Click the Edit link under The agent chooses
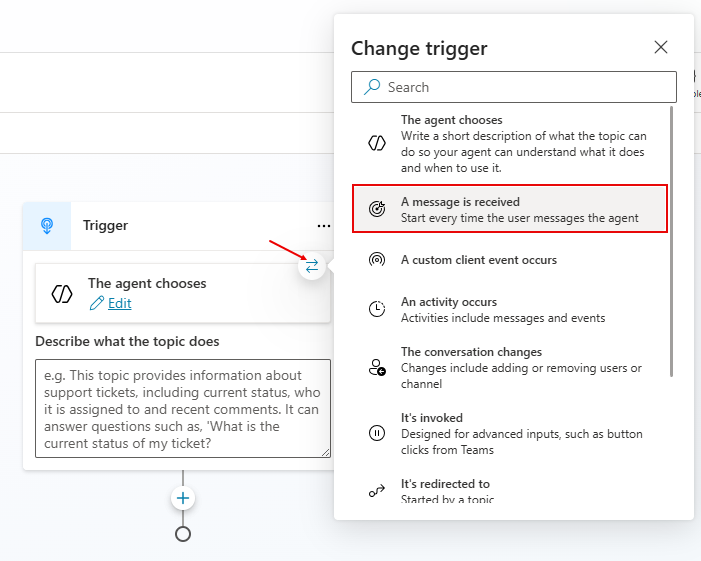This screenshot has width=701, height=561. pyautogui.click(x=119, y=303)
